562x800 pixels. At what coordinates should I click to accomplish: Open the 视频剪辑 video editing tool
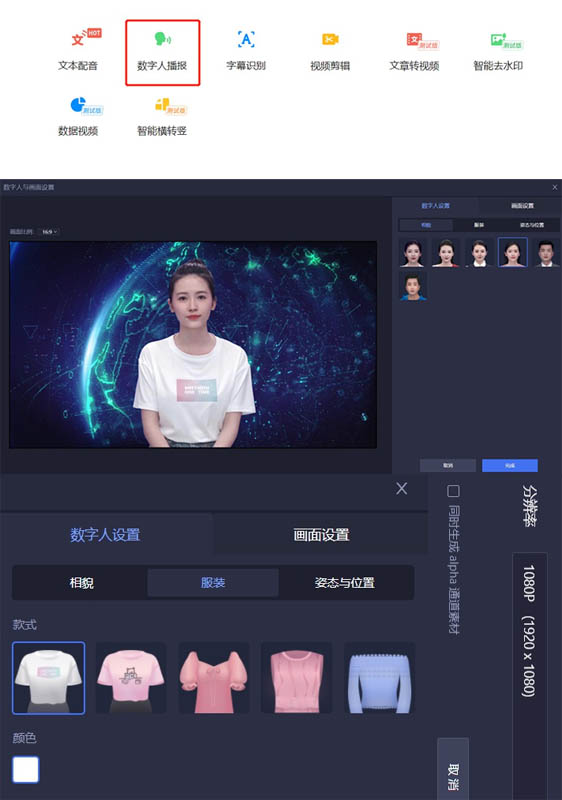[330, 51]
